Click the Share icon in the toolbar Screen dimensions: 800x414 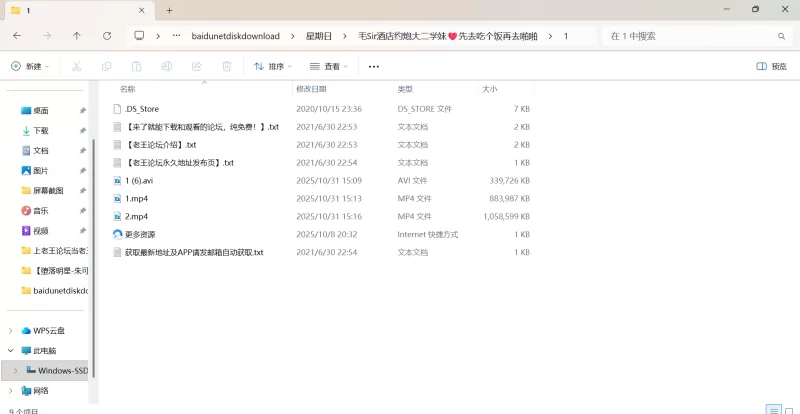(196, 66)
